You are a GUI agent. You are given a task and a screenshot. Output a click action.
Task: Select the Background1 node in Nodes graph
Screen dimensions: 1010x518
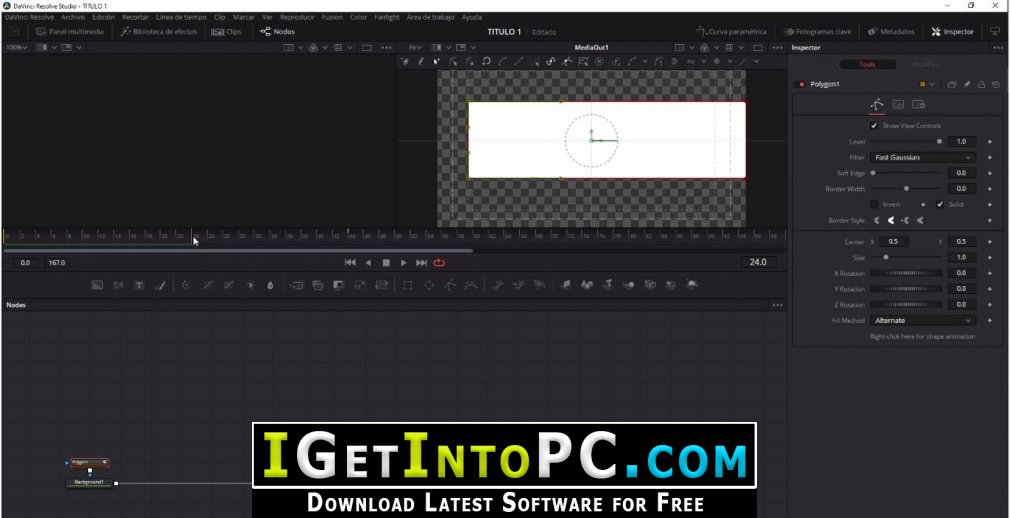(x=90, y=482)
